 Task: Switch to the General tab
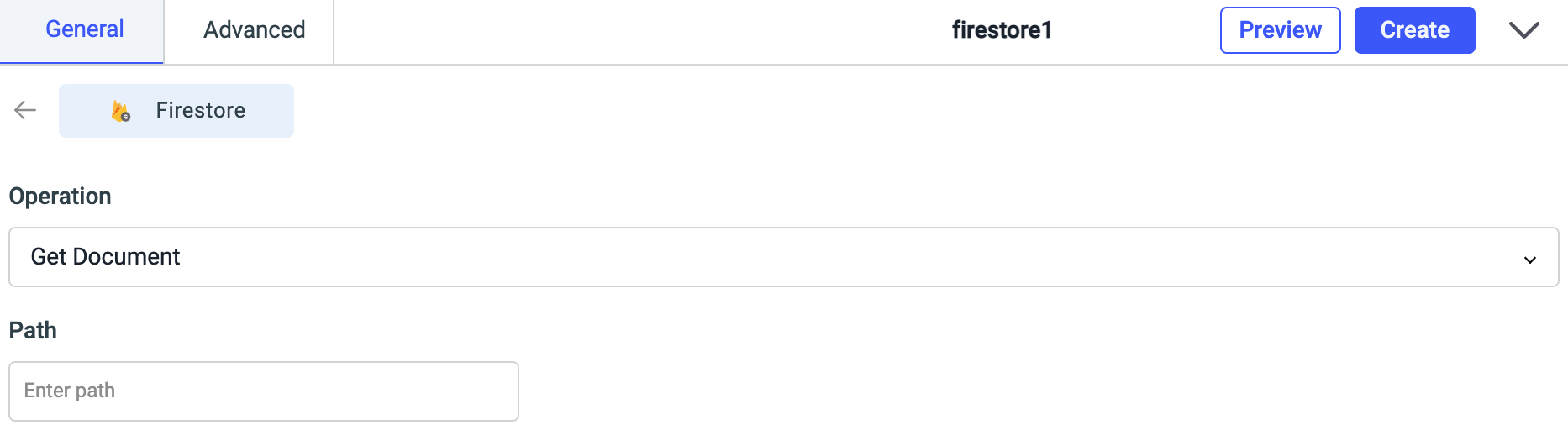click(x=84, y=30)
